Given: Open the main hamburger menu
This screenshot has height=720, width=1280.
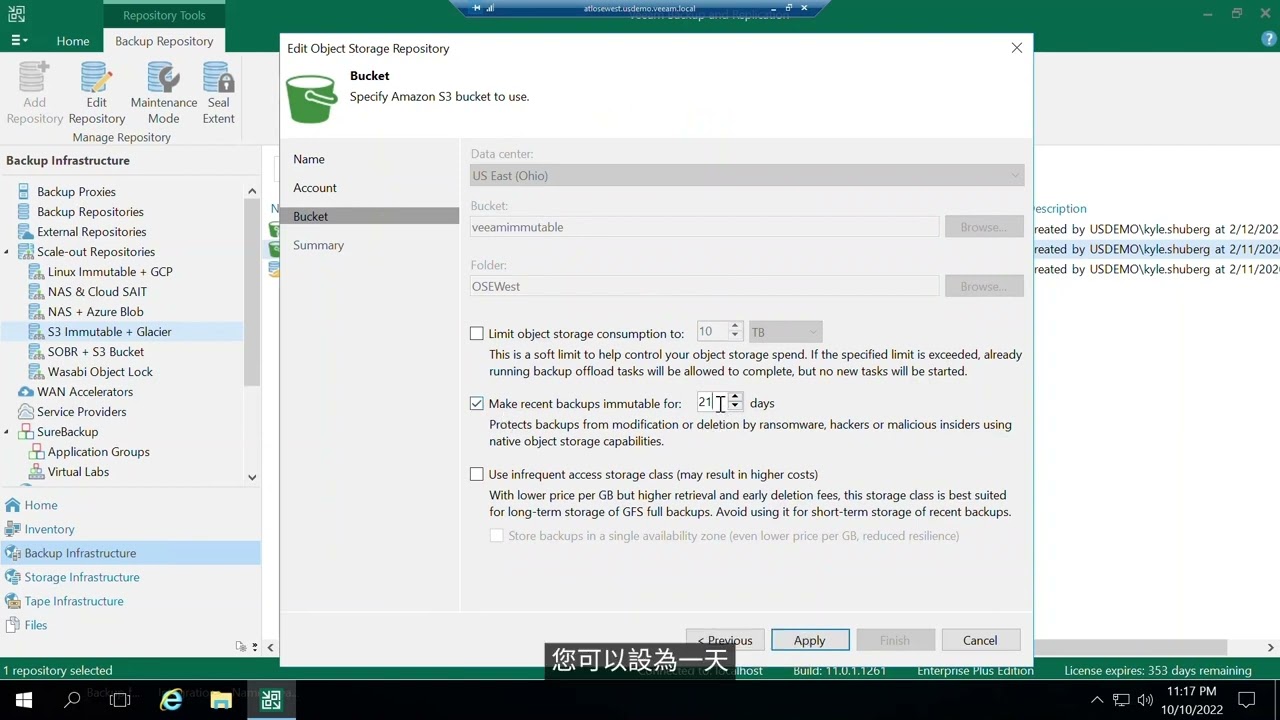Looking at the screenshot, I should [x=19, y=41].
